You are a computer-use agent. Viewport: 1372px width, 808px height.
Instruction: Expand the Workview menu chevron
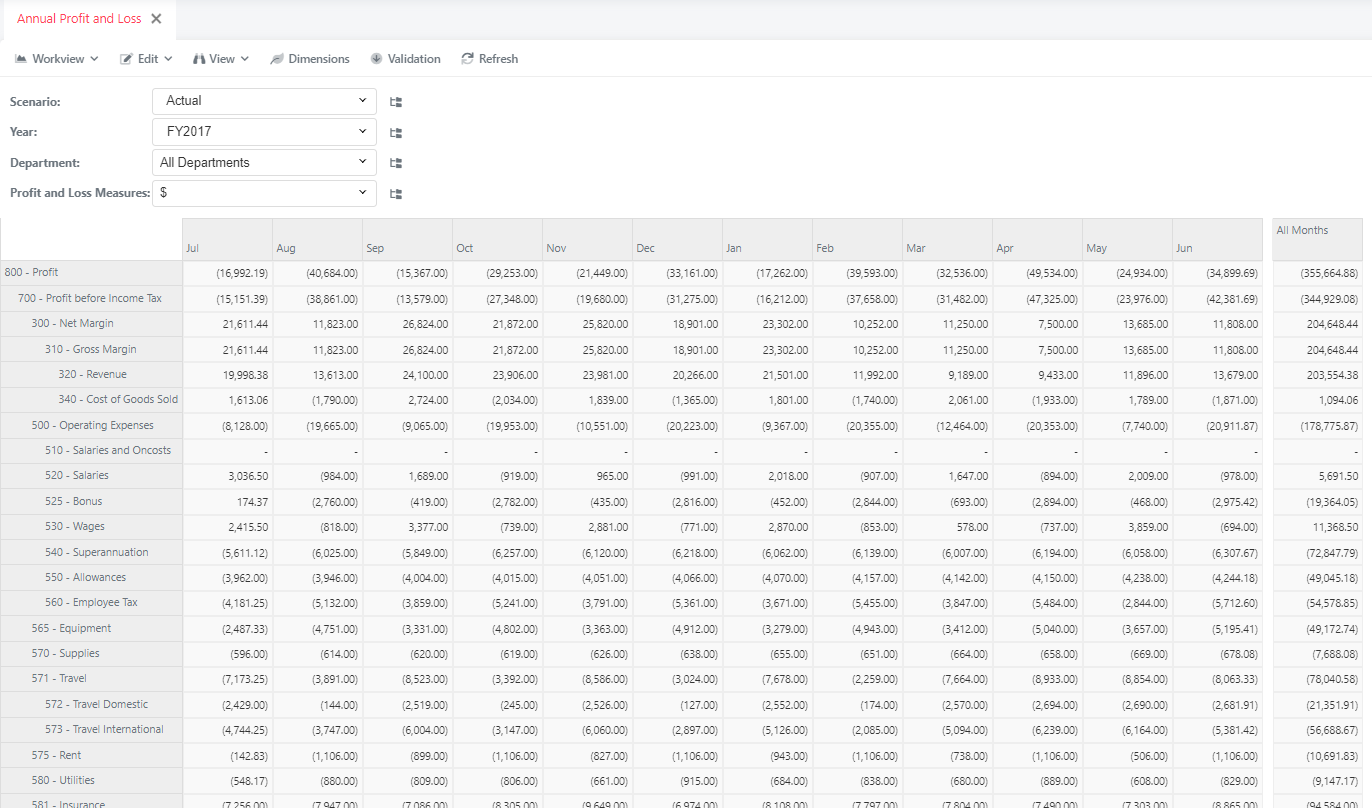95,59
